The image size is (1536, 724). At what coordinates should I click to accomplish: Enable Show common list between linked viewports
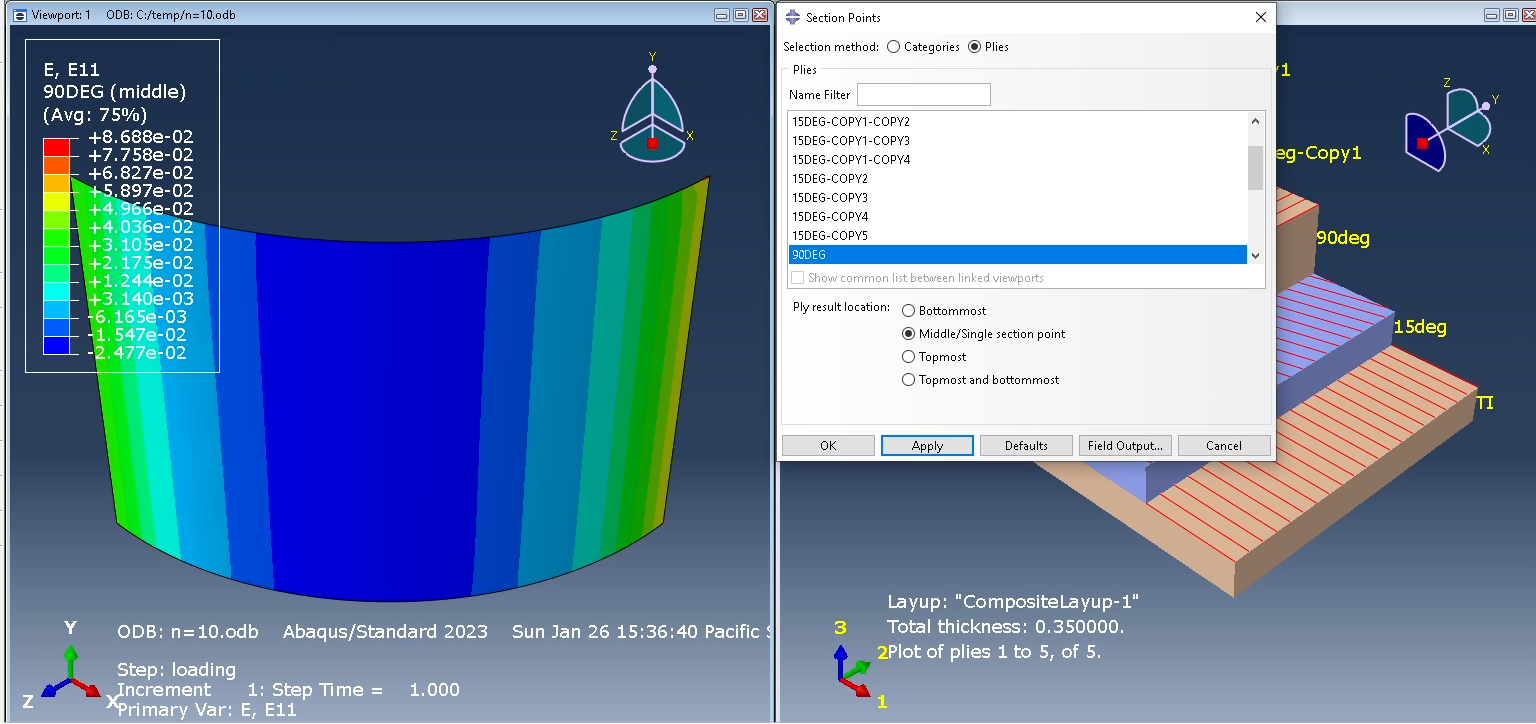(x=797, y=277)
